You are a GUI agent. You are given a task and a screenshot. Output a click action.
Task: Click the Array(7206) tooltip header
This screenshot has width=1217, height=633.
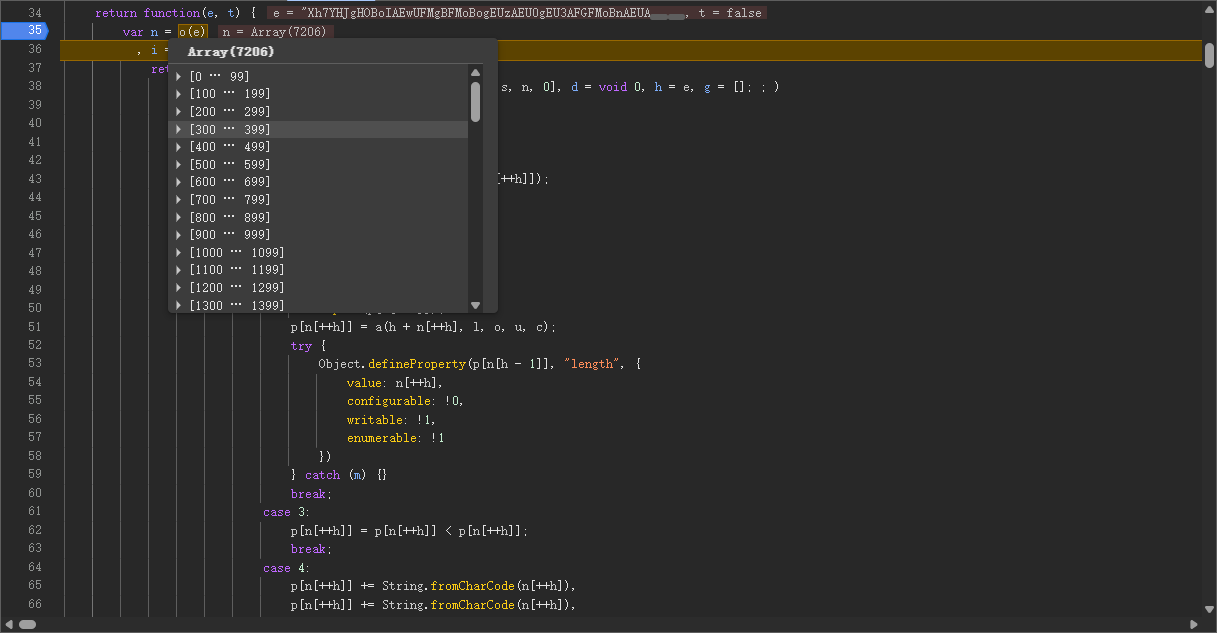coord(231,52)
